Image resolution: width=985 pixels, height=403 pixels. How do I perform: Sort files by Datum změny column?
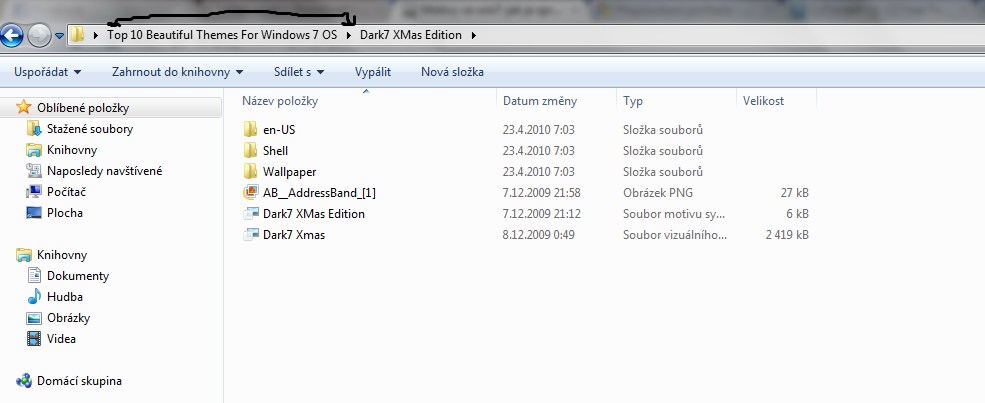pos(539,101)
